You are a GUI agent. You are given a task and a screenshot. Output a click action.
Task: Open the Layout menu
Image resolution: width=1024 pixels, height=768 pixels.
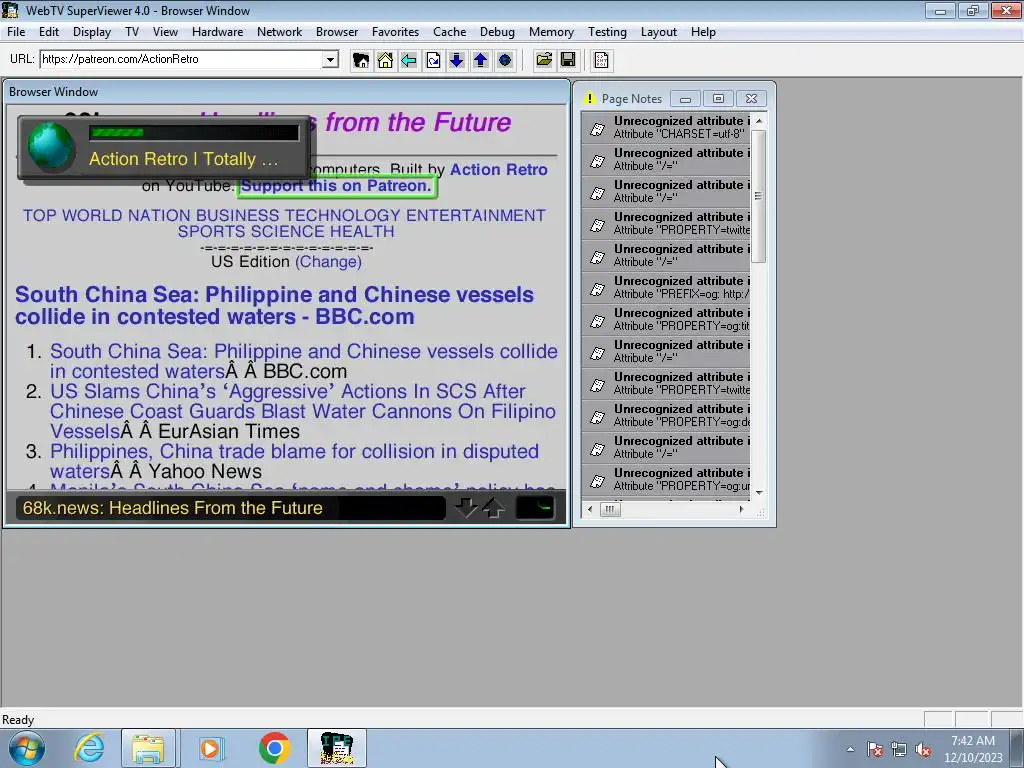[658, 32]
